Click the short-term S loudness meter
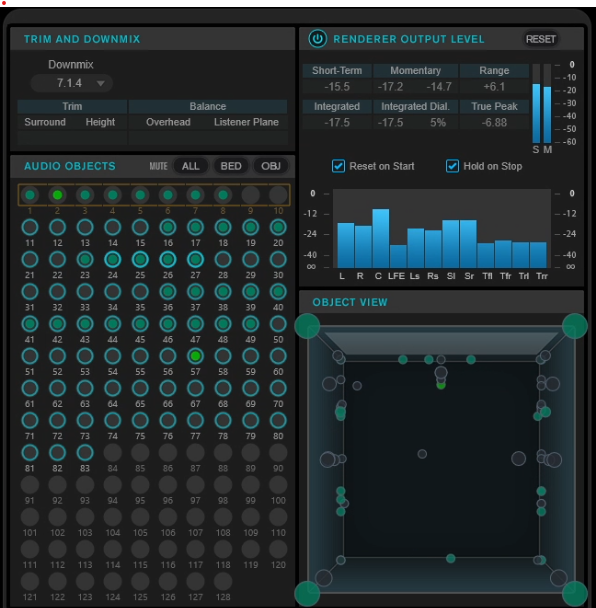The image size is (596, 608). [x=536, y=113]
